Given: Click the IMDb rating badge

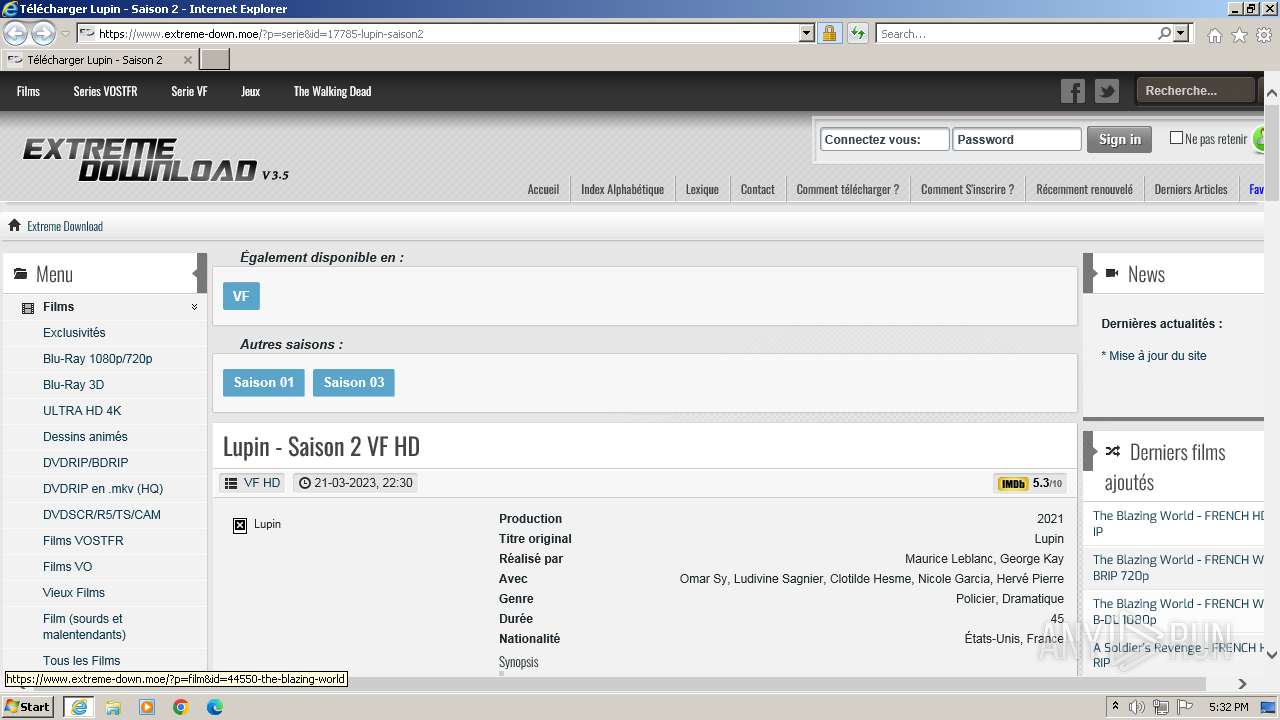Looking at the screenshot, I should pos(1030,483).
